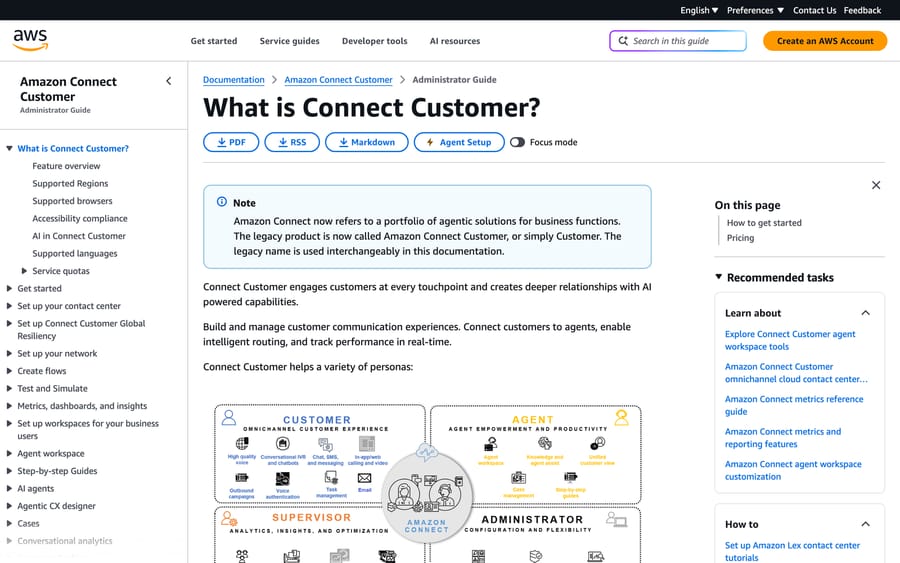900x563 pixels.
Task: Go to Amazon Connect Customer breadcrumb
Action: coord(338,80)
